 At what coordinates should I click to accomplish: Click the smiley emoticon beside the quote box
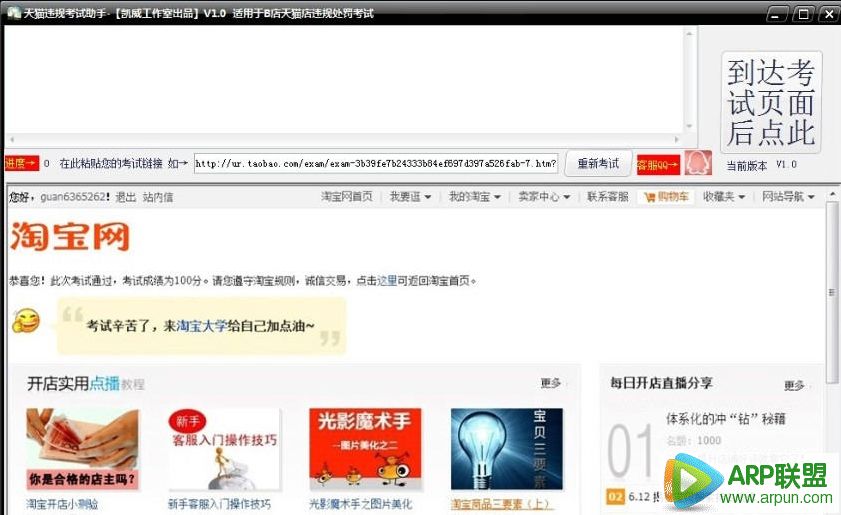(26, 321)
